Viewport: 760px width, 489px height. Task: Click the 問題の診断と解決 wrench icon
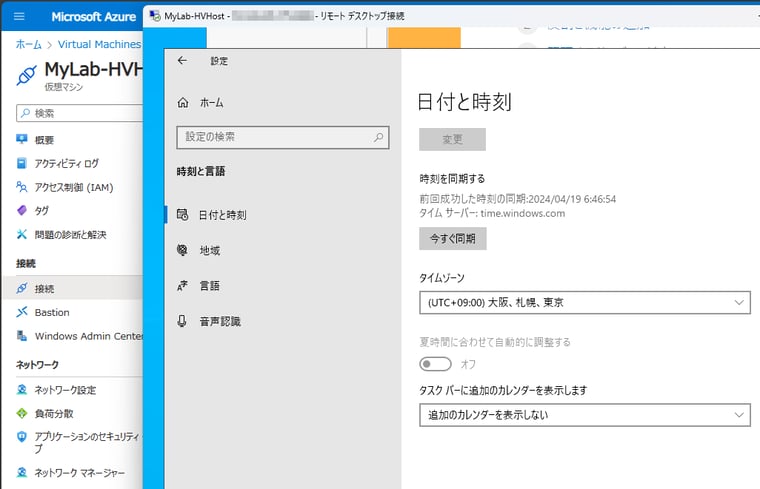(21, 235)
